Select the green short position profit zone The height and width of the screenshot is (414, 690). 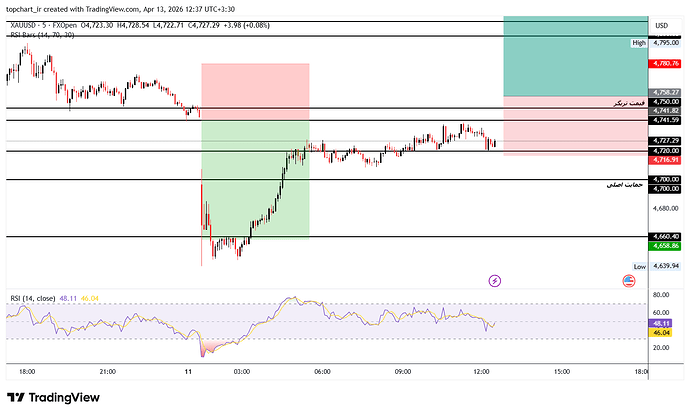pos(255,180)
